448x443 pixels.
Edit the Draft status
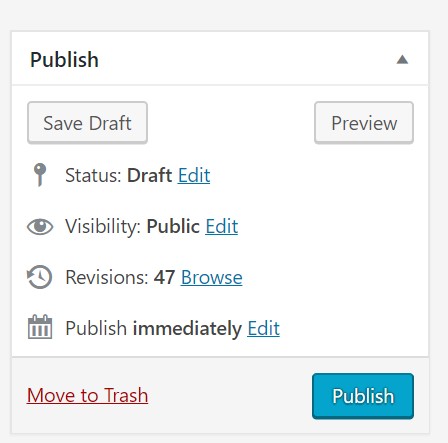click(x=194, y=175)
